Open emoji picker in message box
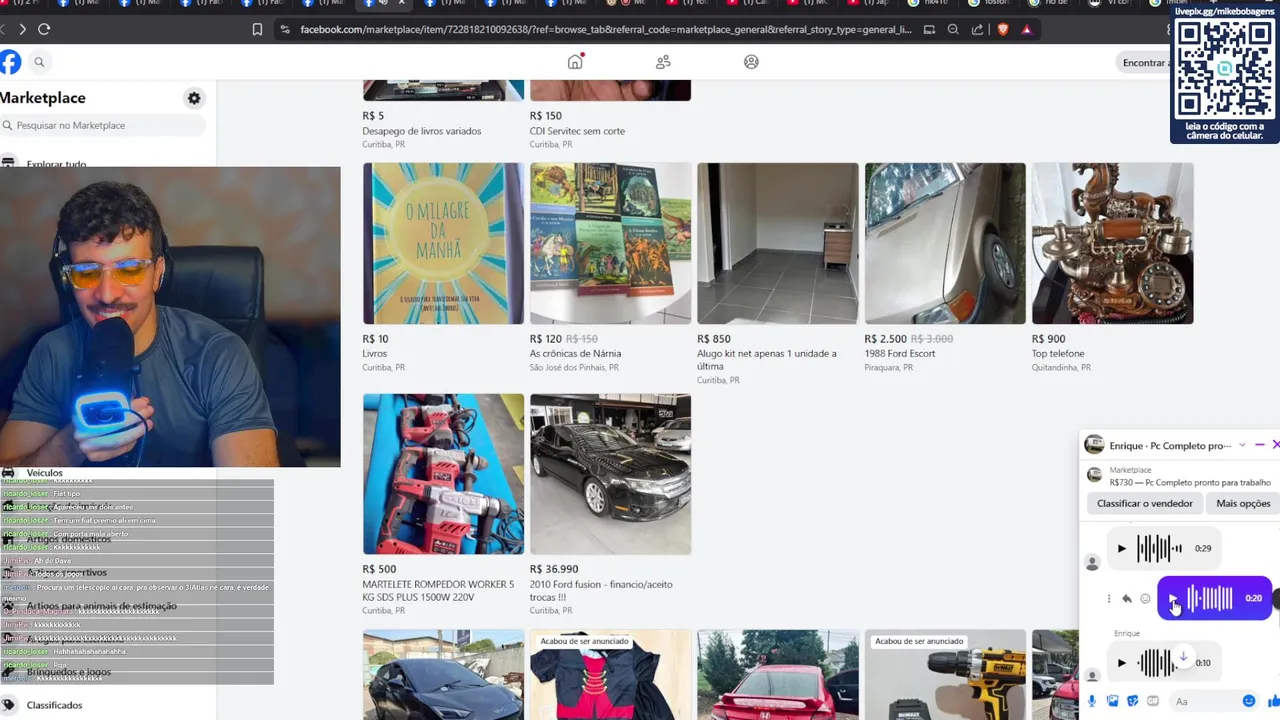 tap(1249, 701)
